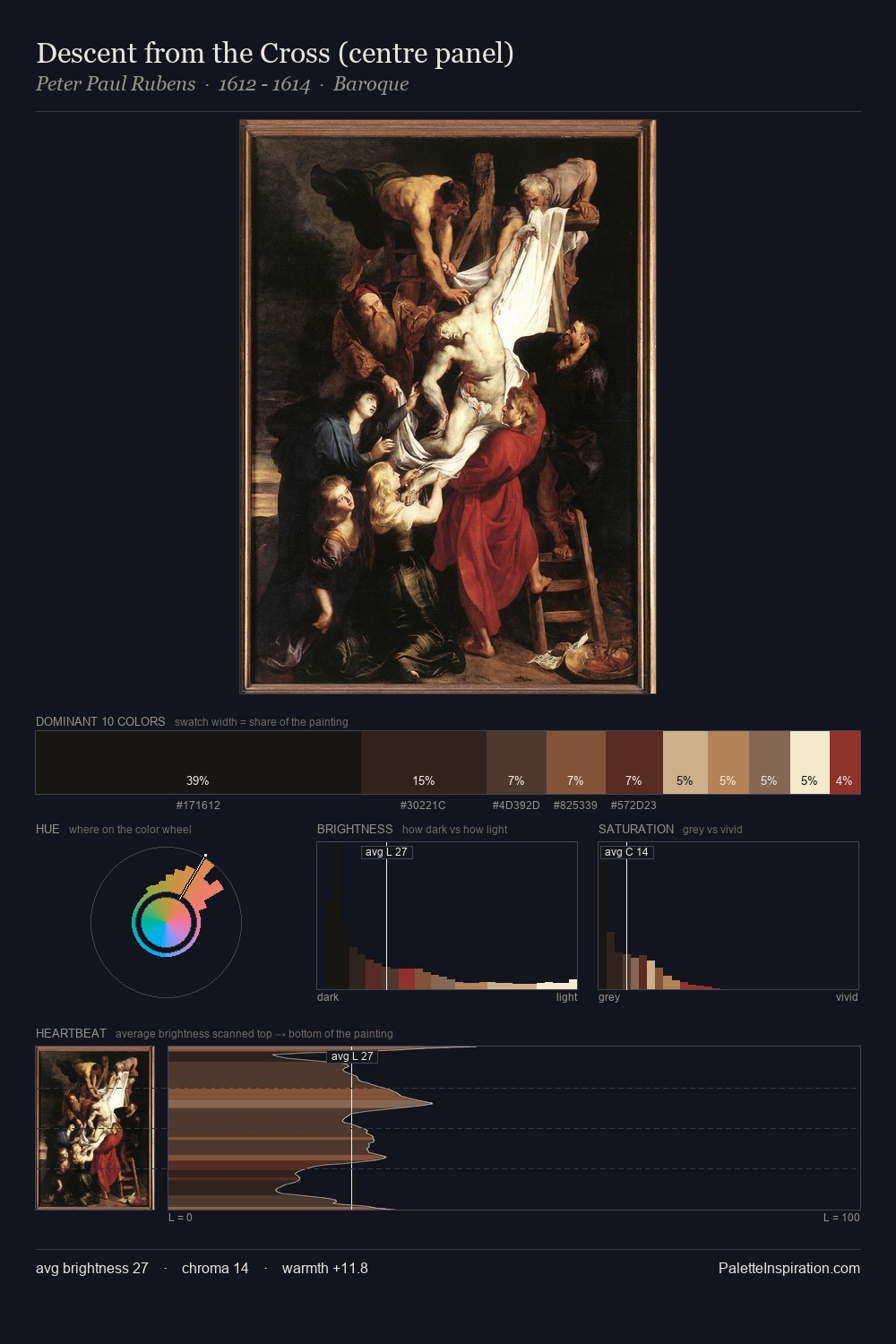Click the 5% pale tan swatch
This screenshot has height=1344, width=896.
pyautogui.click(x=685, y=762)
